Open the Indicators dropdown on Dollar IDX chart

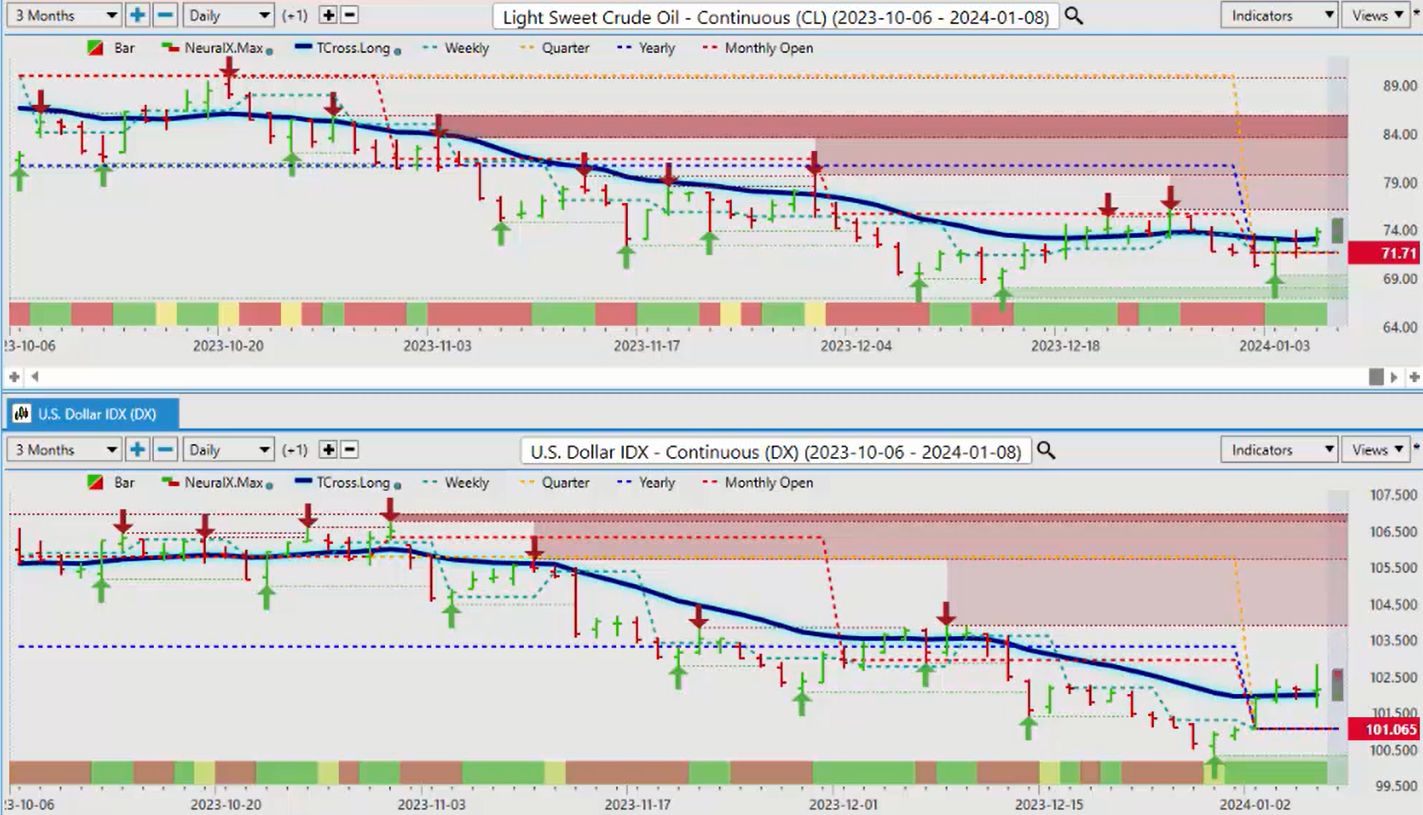pos(1279,450)
